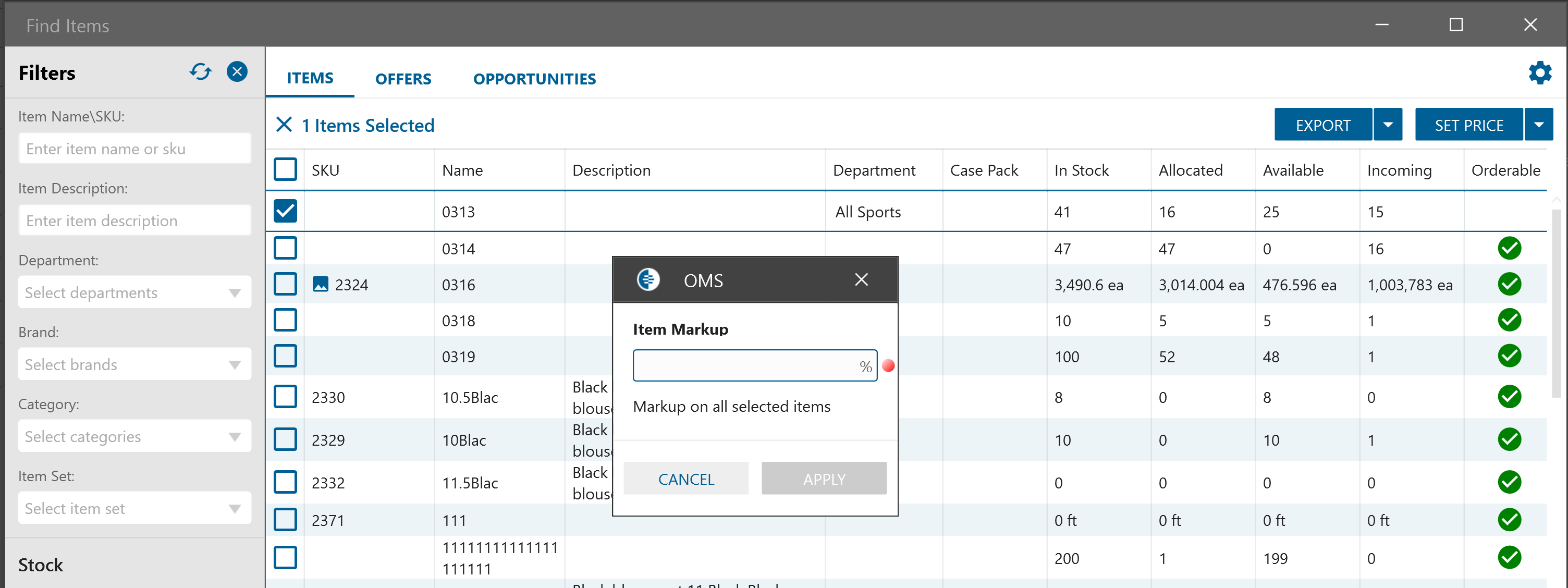
Task: Switch to the OFFERS tab
Action: [403, 79]
